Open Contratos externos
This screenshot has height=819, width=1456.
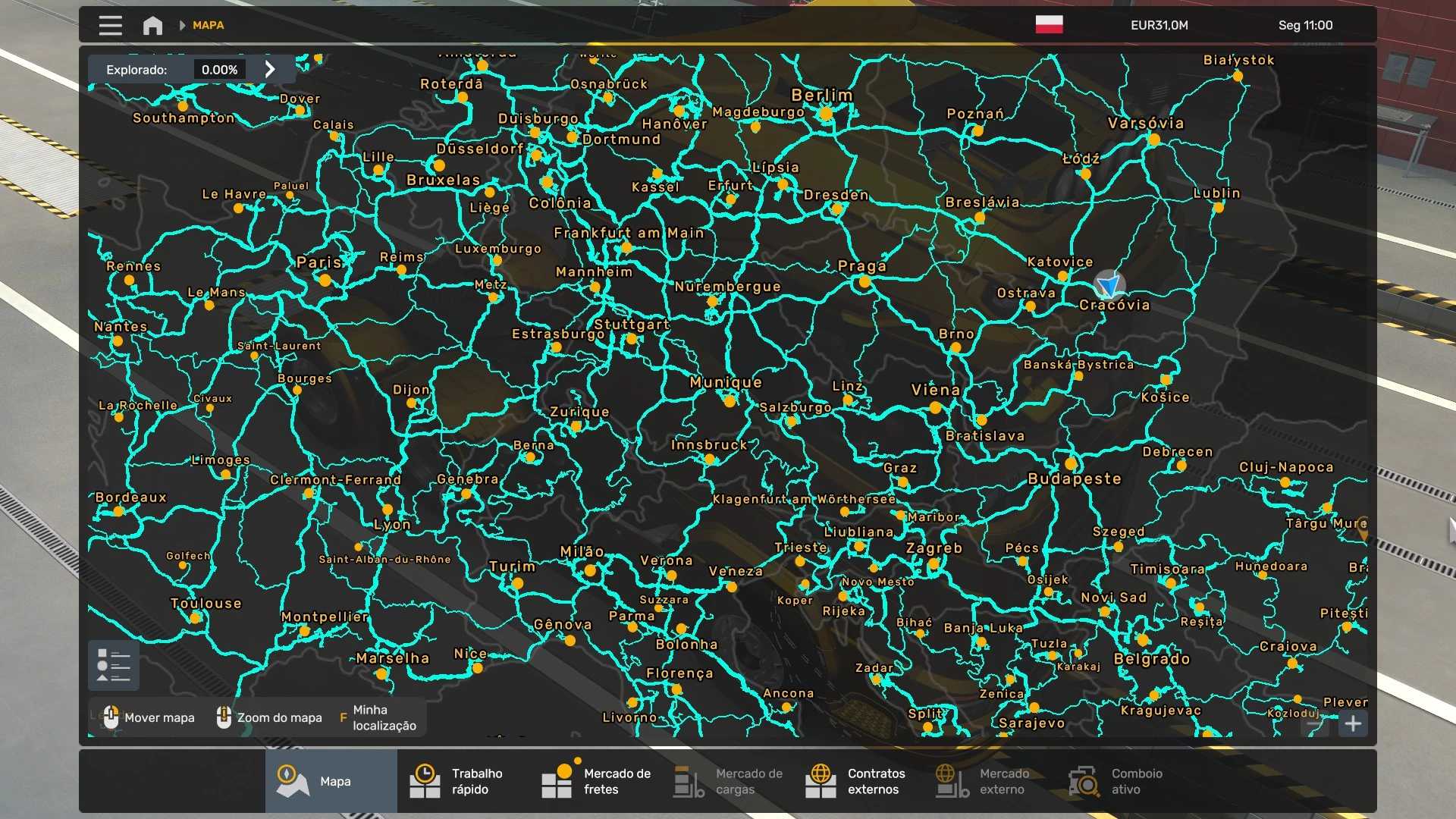[858, 781]
